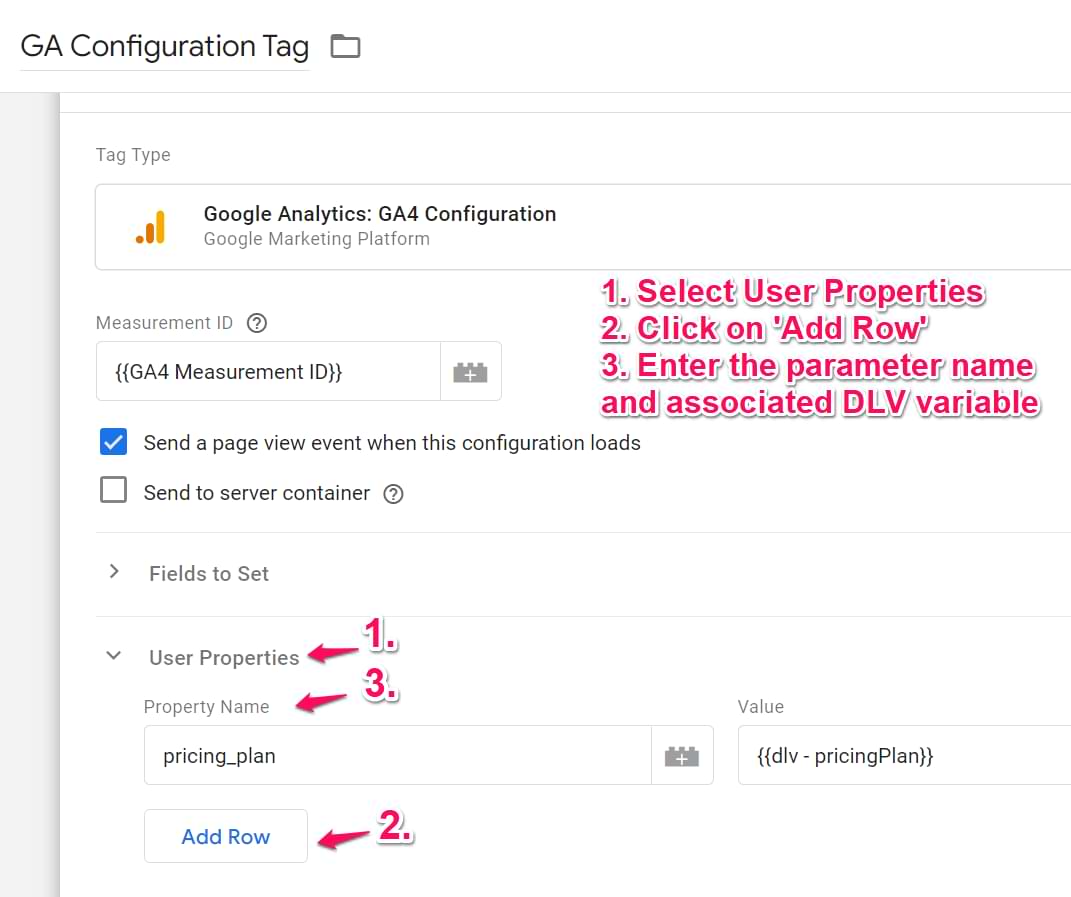The width and height of the screenshot is (1071, 897).
Task: Open the Measurement ID help tooltip icon
Action: click(256, 323)
